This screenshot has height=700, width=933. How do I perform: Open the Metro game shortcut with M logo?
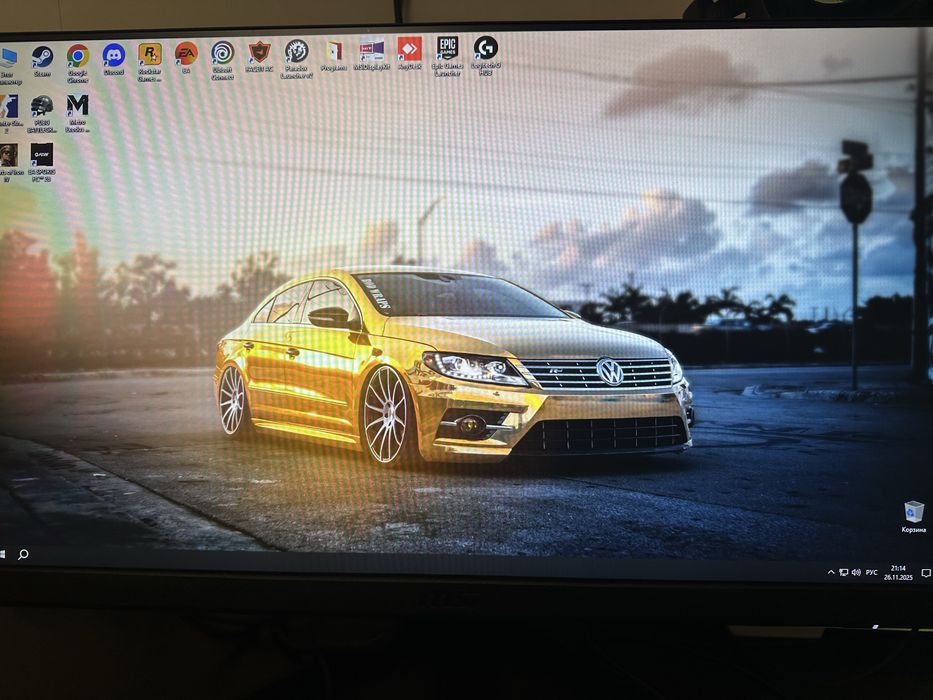(x=77, y=112)
